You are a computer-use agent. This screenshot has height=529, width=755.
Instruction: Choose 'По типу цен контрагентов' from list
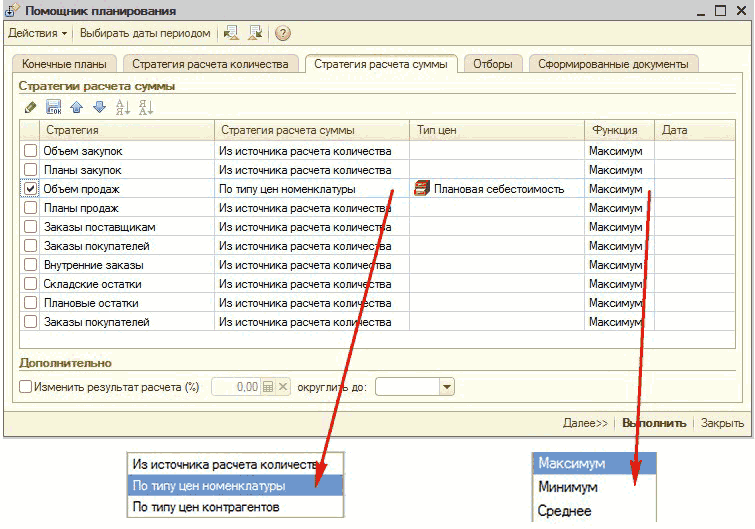tap(206, 507)
